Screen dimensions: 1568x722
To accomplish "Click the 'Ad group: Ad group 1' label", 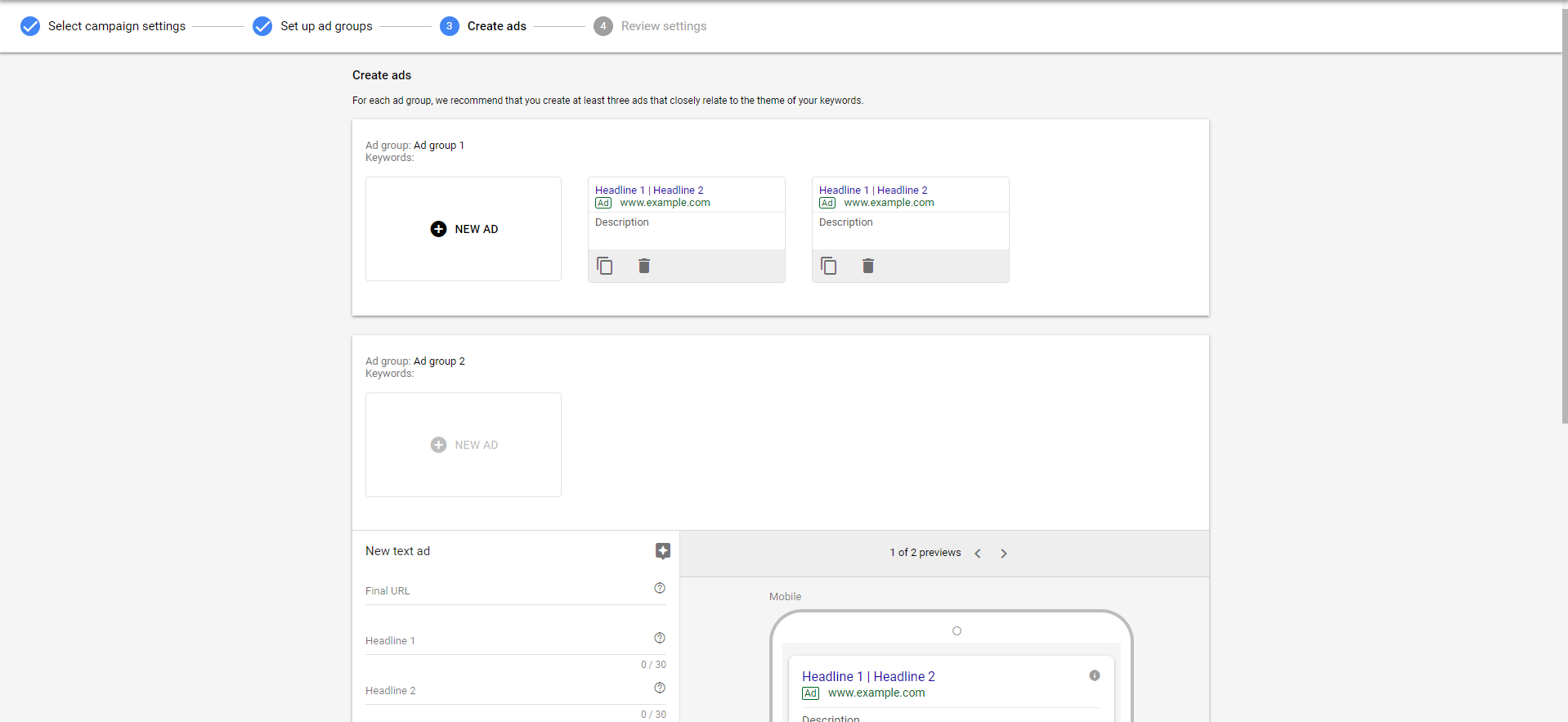I will coord(414,146).
